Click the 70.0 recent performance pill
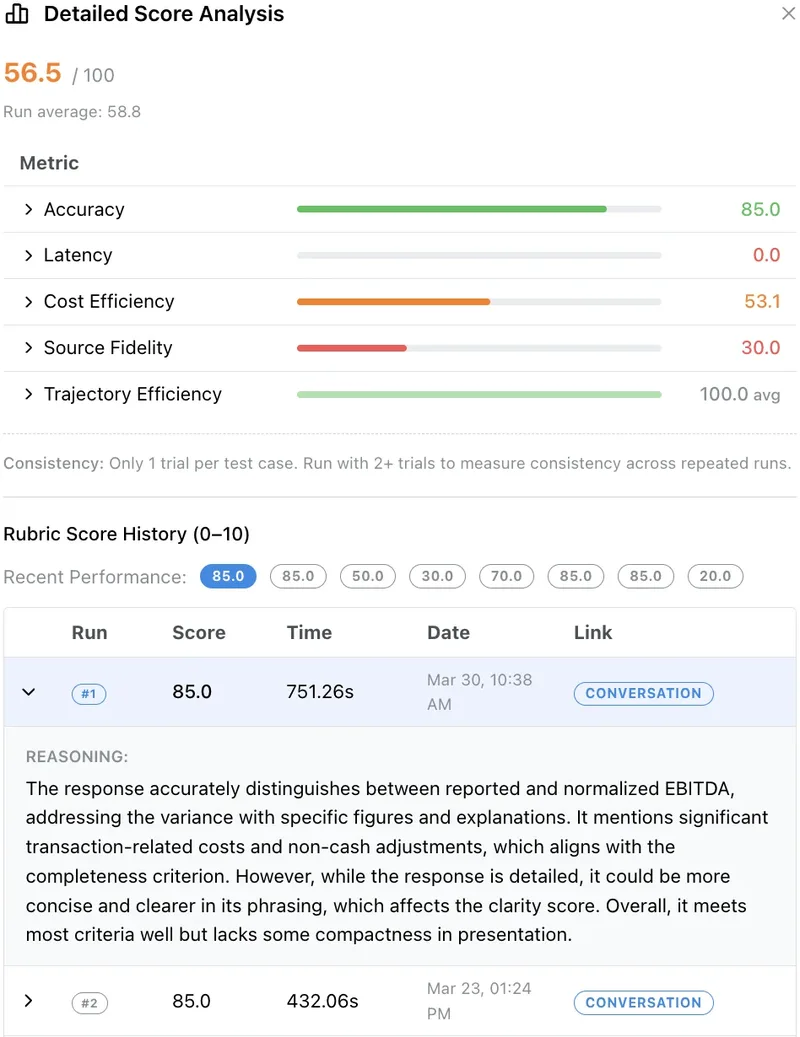The image size is (800, 1037). click(506, 577)
